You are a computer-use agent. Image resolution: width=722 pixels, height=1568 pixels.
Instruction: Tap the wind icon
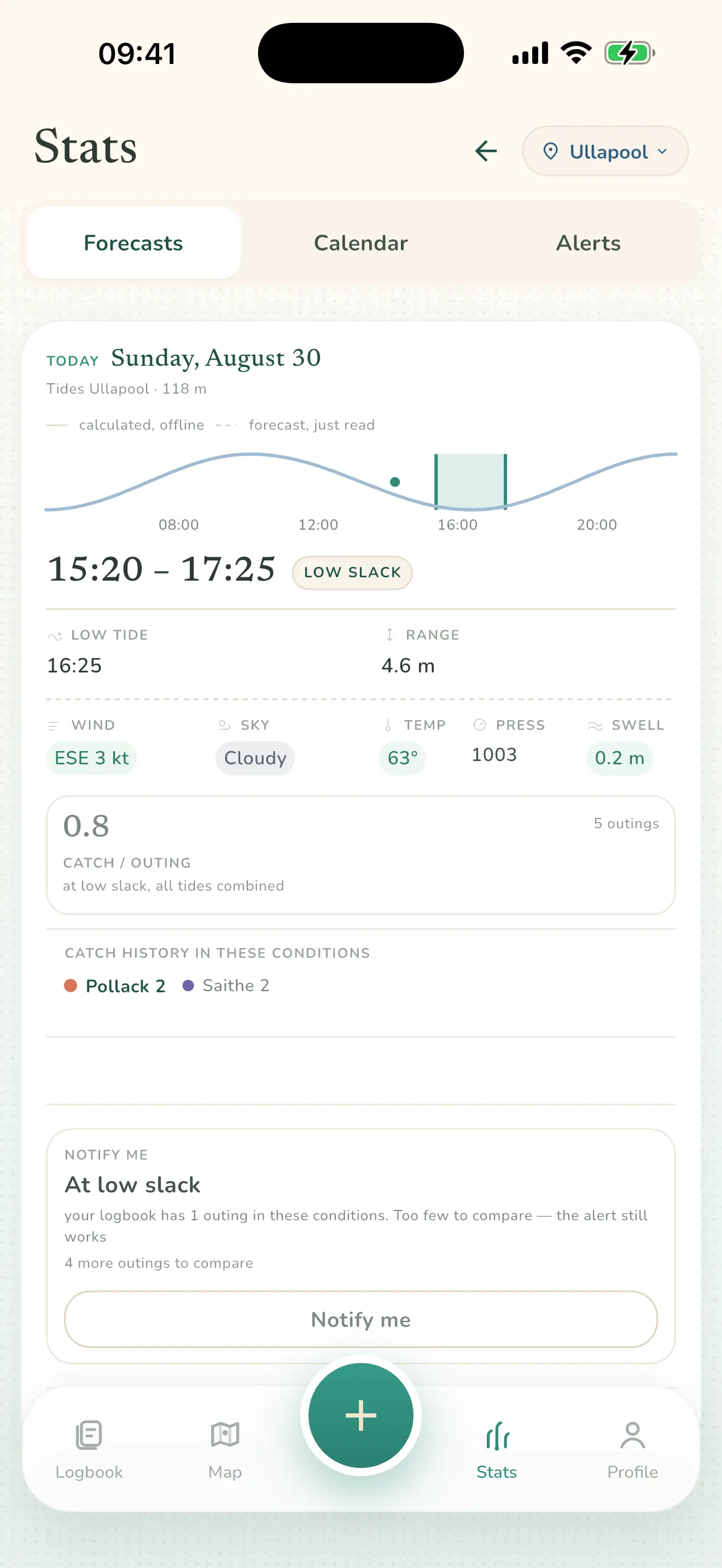pyautogui.click(x=54, y=726)
